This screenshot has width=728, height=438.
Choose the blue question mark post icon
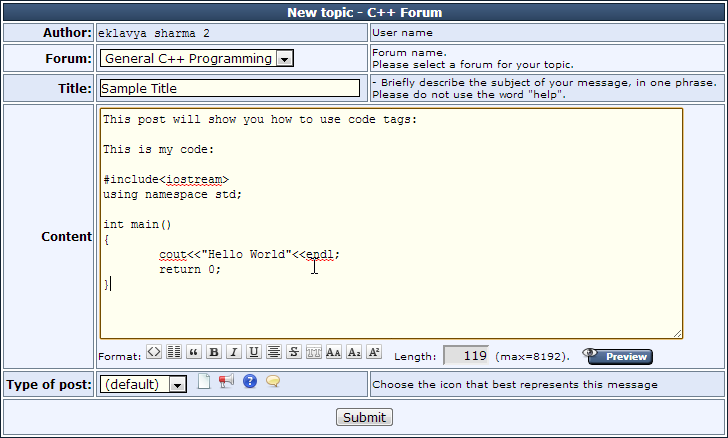(250, 382)
